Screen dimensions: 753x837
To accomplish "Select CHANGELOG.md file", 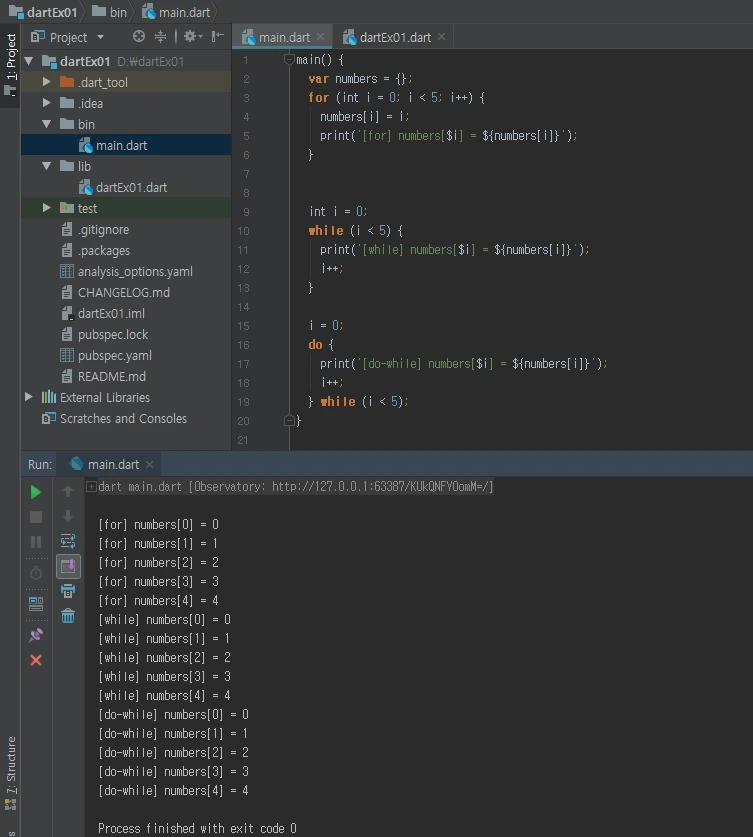I will (x=126, y=292).
